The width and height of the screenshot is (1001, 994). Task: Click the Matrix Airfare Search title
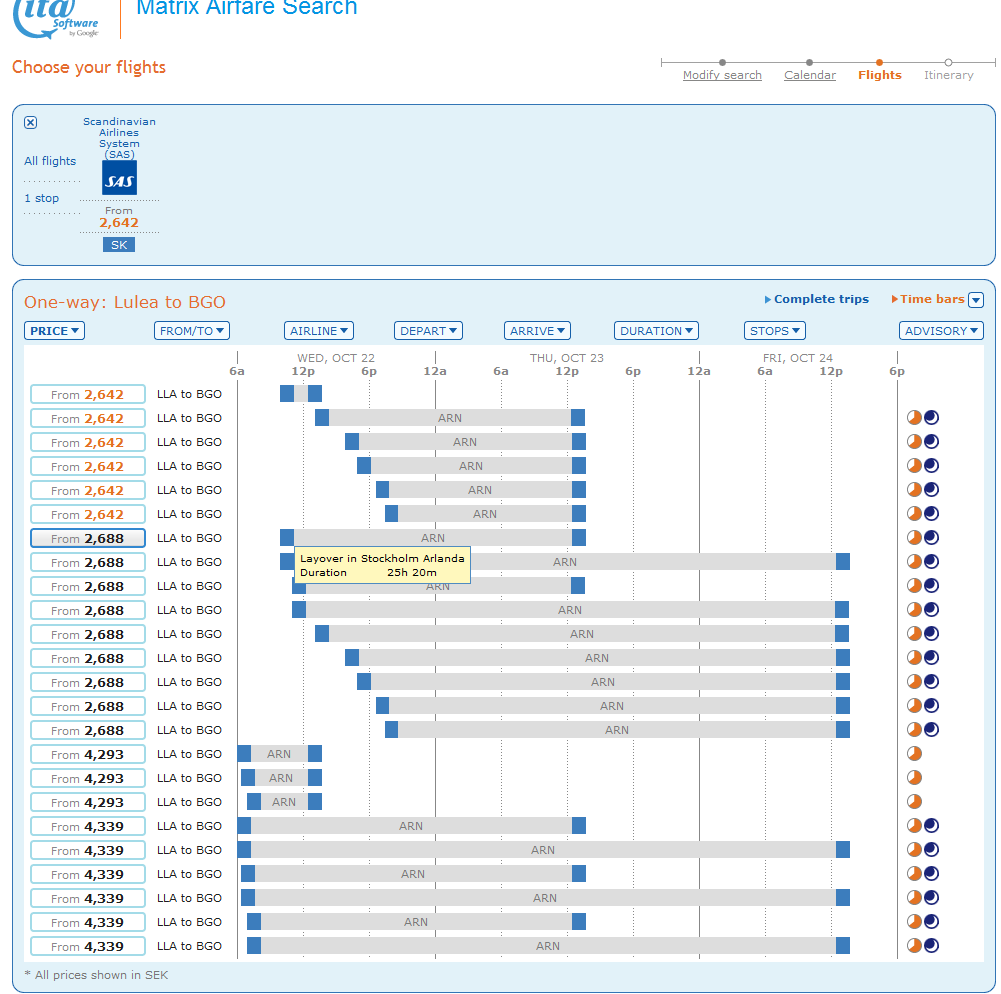click(x=247, y=8)
